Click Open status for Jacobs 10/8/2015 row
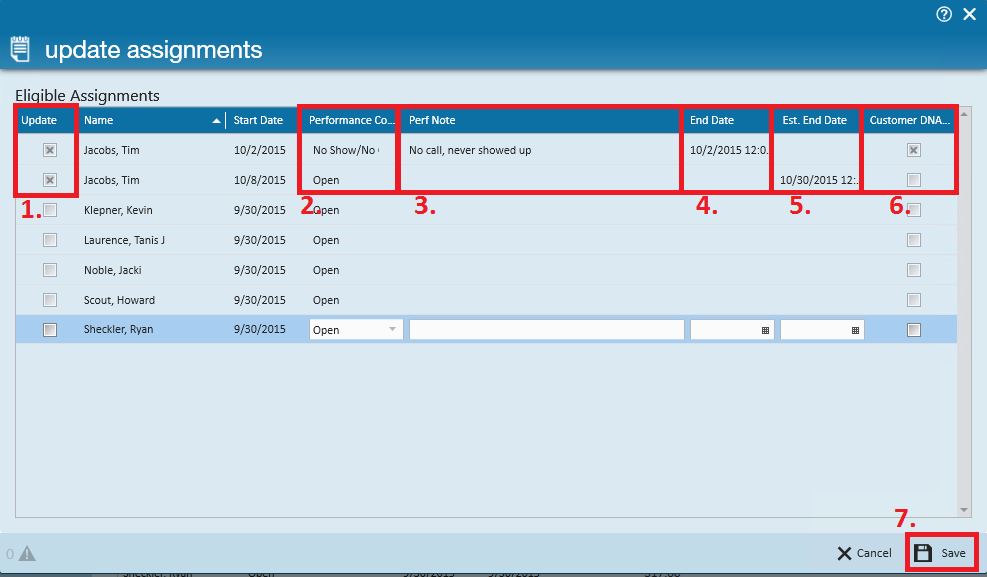The width and height of the screenshot is (987, 577). point(326,180)
